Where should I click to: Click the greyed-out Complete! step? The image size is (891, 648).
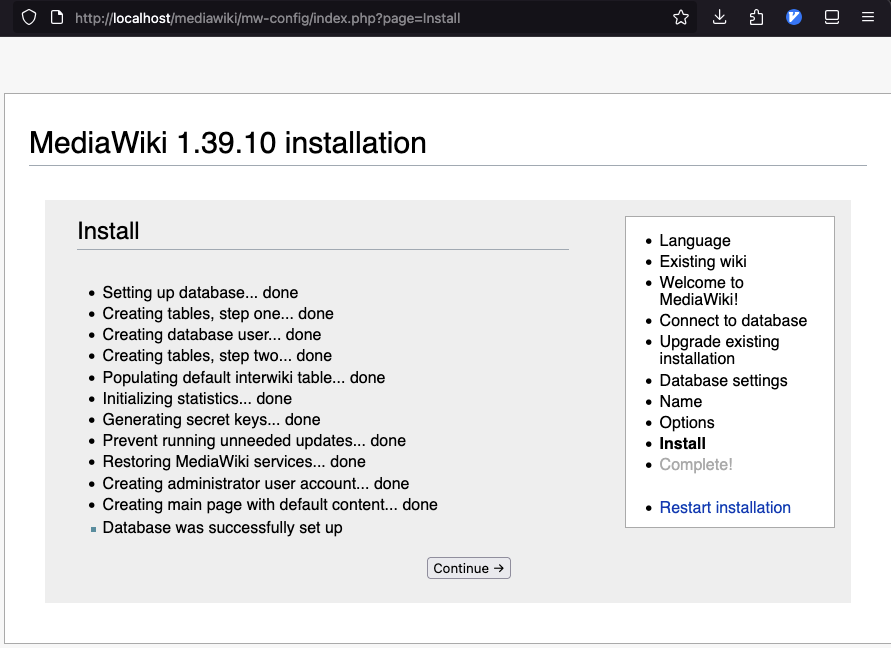[x=696, y=464]
